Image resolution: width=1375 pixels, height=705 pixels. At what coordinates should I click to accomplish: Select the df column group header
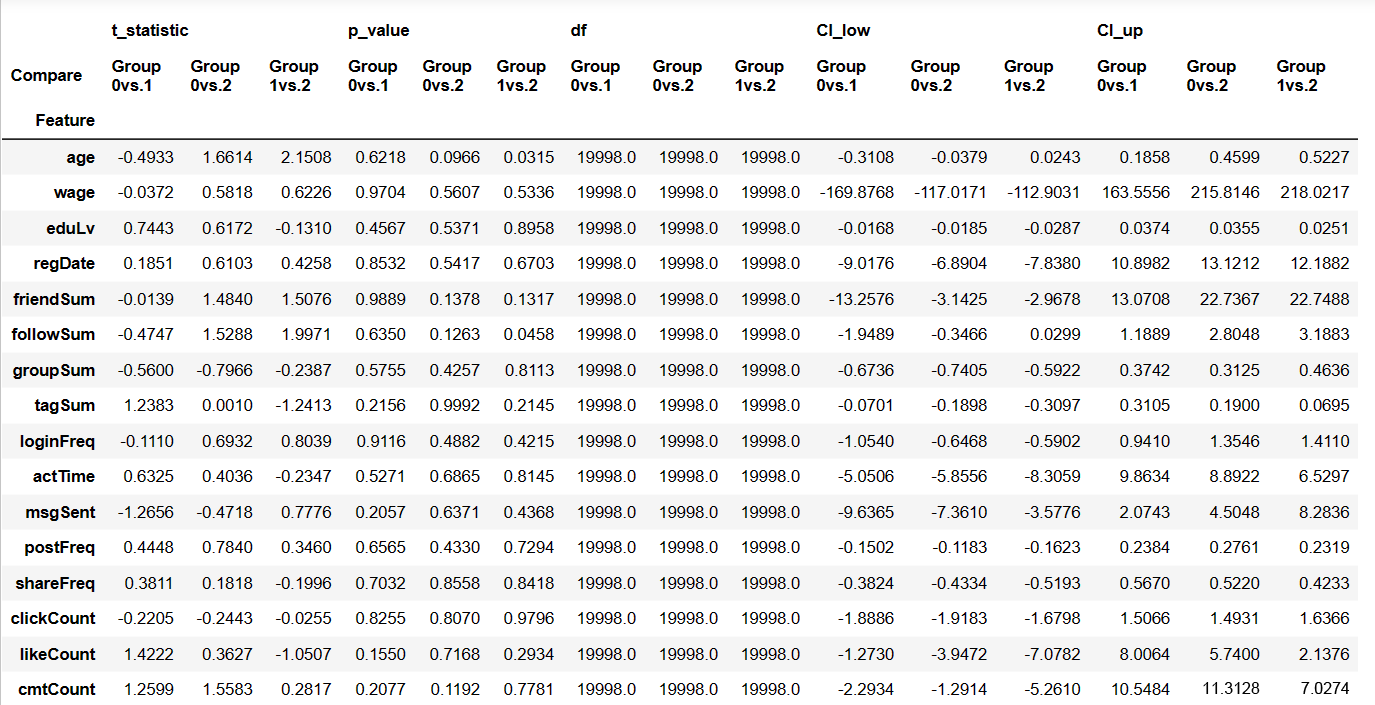pyautogui.click(x=578, y=30)
